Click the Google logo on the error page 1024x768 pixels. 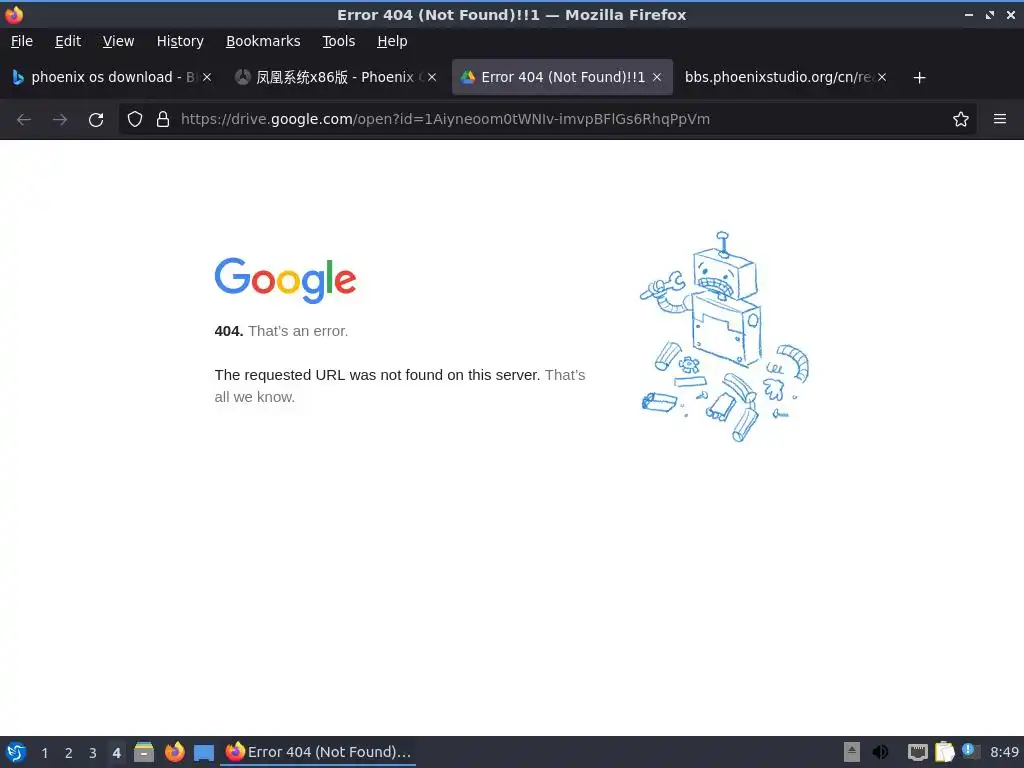click(x=285, y=280)
